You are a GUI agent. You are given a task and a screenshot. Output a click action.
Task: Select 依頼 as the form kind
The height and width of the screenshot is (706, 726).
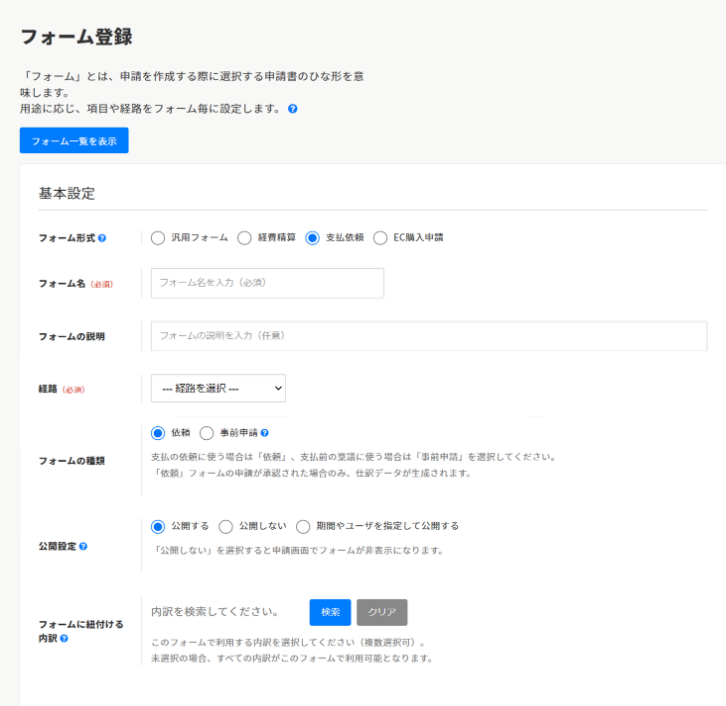tap(157, 433)
